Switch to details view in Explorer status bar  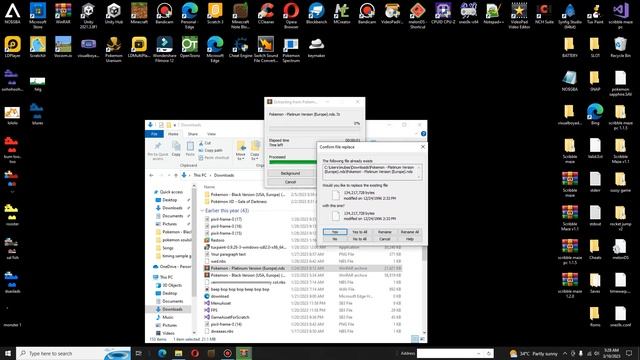click(x=414, y=339)
